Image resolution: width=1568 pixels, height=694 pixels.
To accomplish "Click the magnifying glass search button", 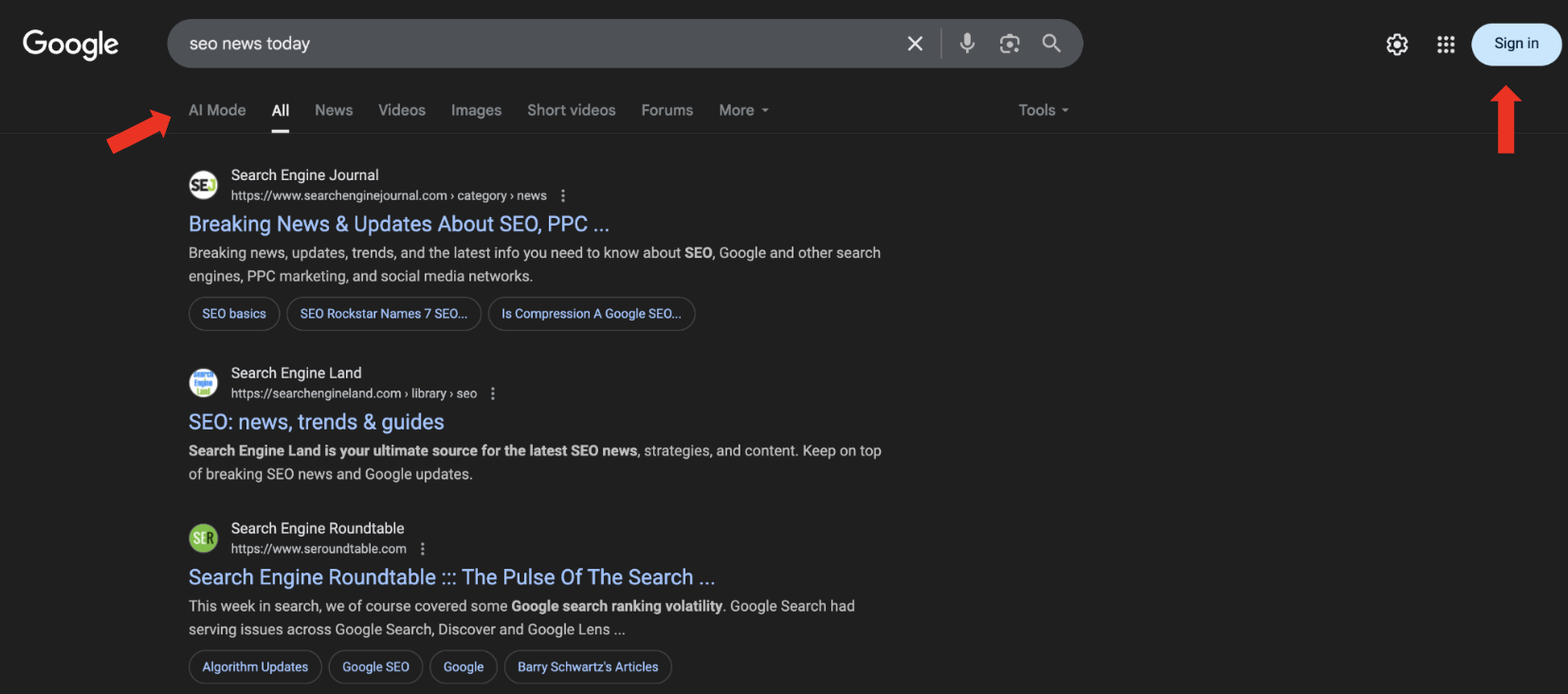I will [x=1051, y=44].
